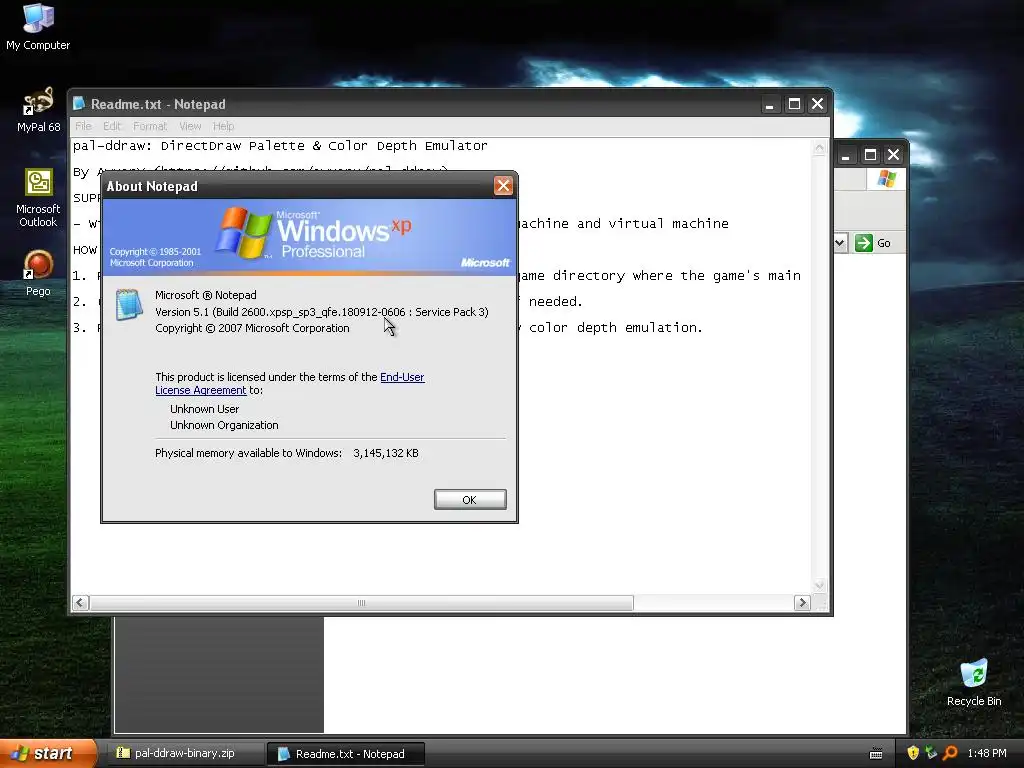Click Windows flag logo in background window
1024x768 pixels.
[887, 178]
